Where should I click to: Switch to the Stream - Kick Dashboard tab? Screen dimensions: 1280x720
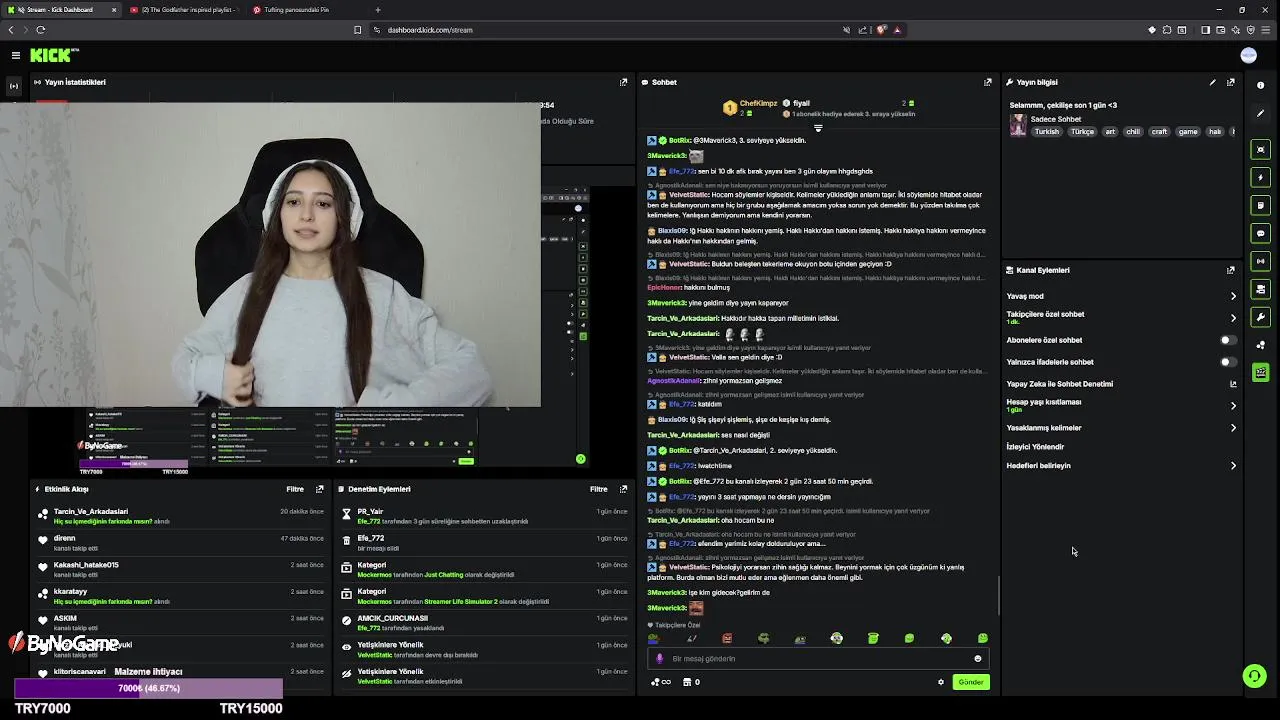tap(62, 10)
